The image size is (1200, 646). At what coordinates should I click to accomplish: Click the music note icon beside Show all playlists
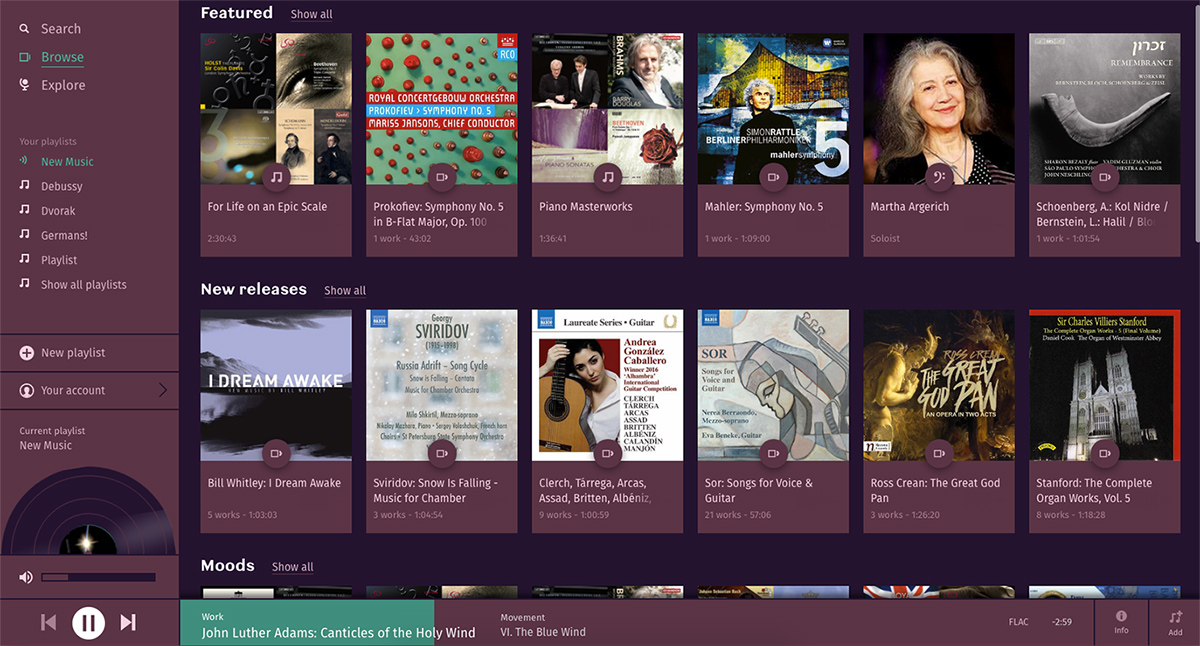[25, 284]
